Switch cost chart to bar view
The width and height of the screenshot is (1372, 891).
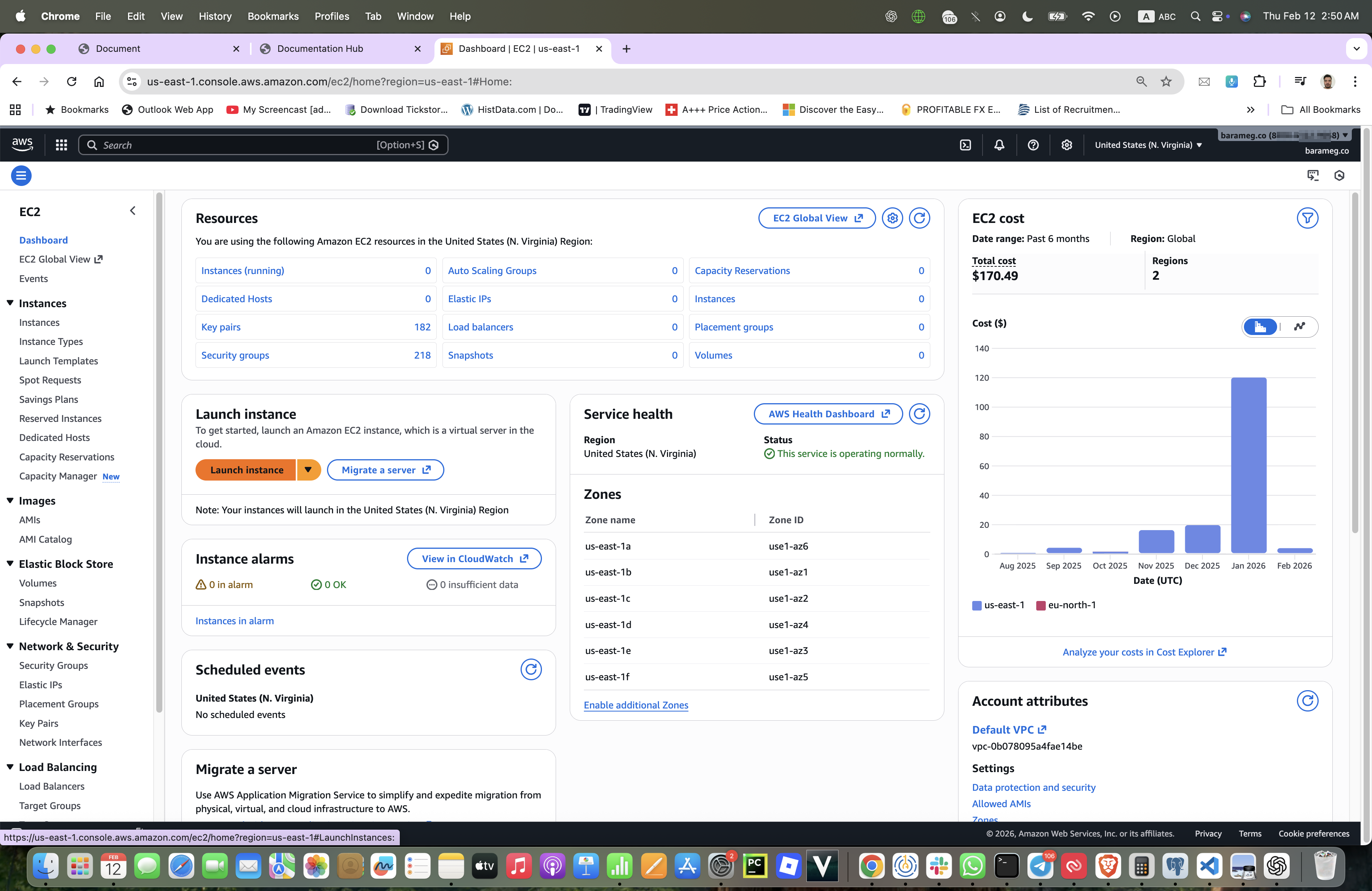pyautogui.click(x=1260, y=327)
